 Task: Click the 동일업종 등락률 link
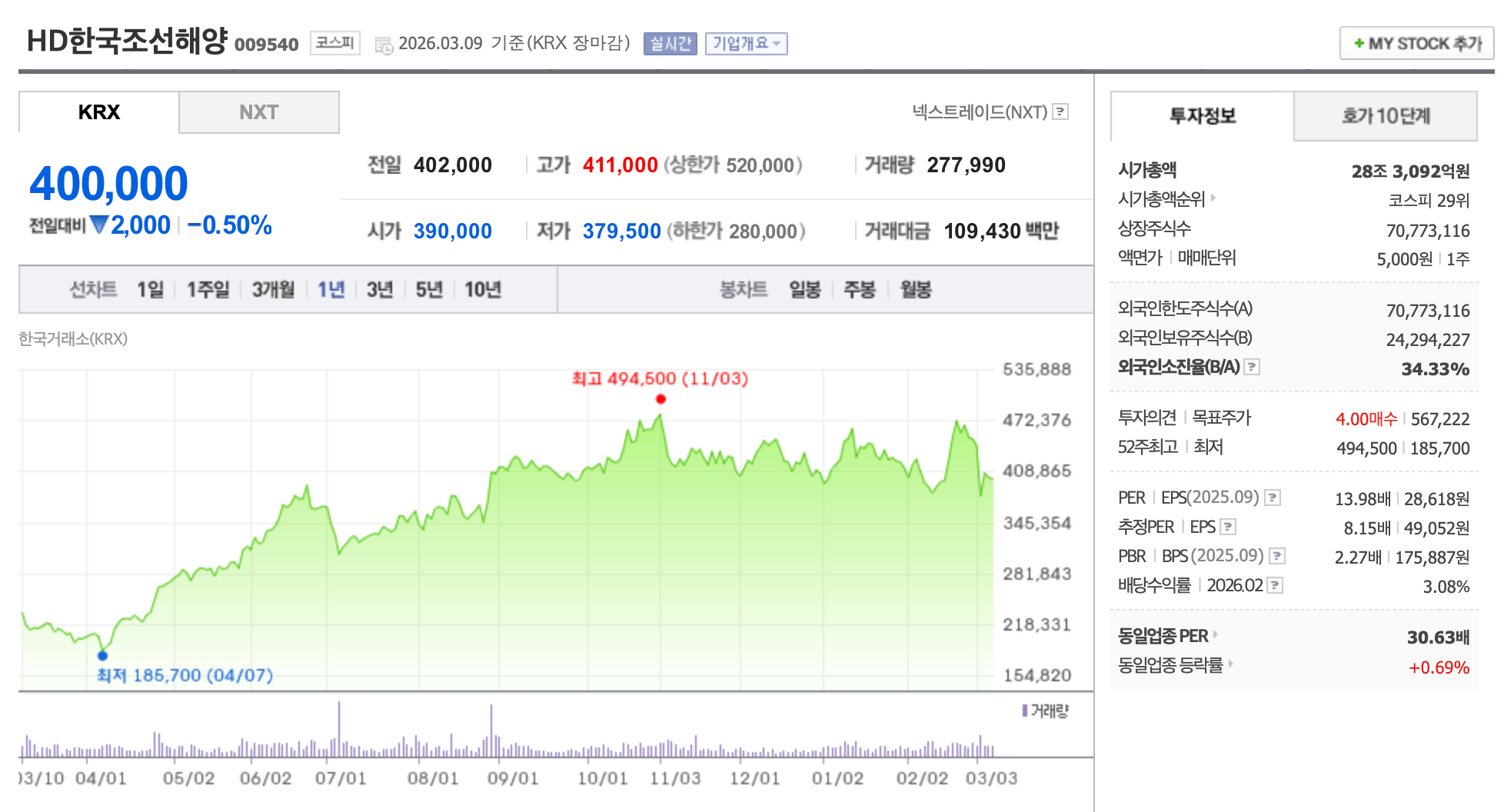(x=1170, y=665)
